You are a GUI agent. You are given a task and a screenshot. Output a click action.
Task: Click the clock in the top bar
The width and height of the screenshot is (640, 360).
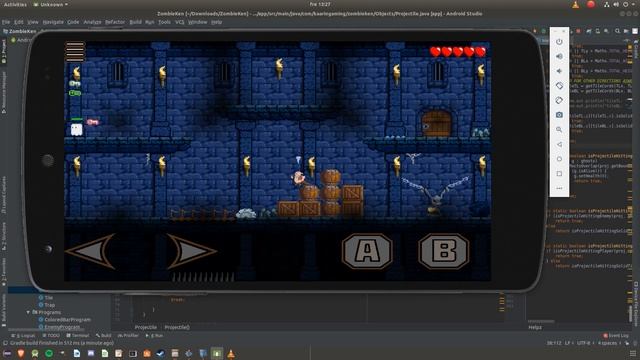tap(320, 4)
